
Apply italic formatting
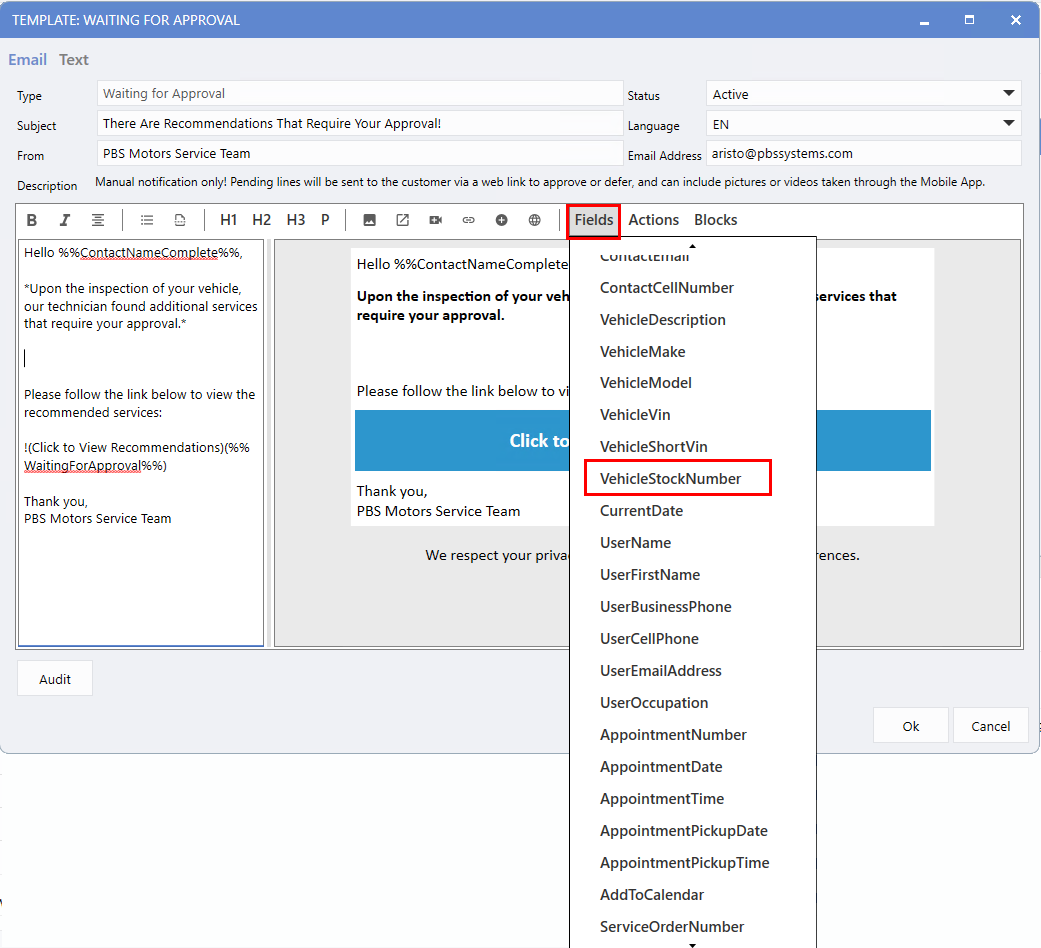click(65, 220)
